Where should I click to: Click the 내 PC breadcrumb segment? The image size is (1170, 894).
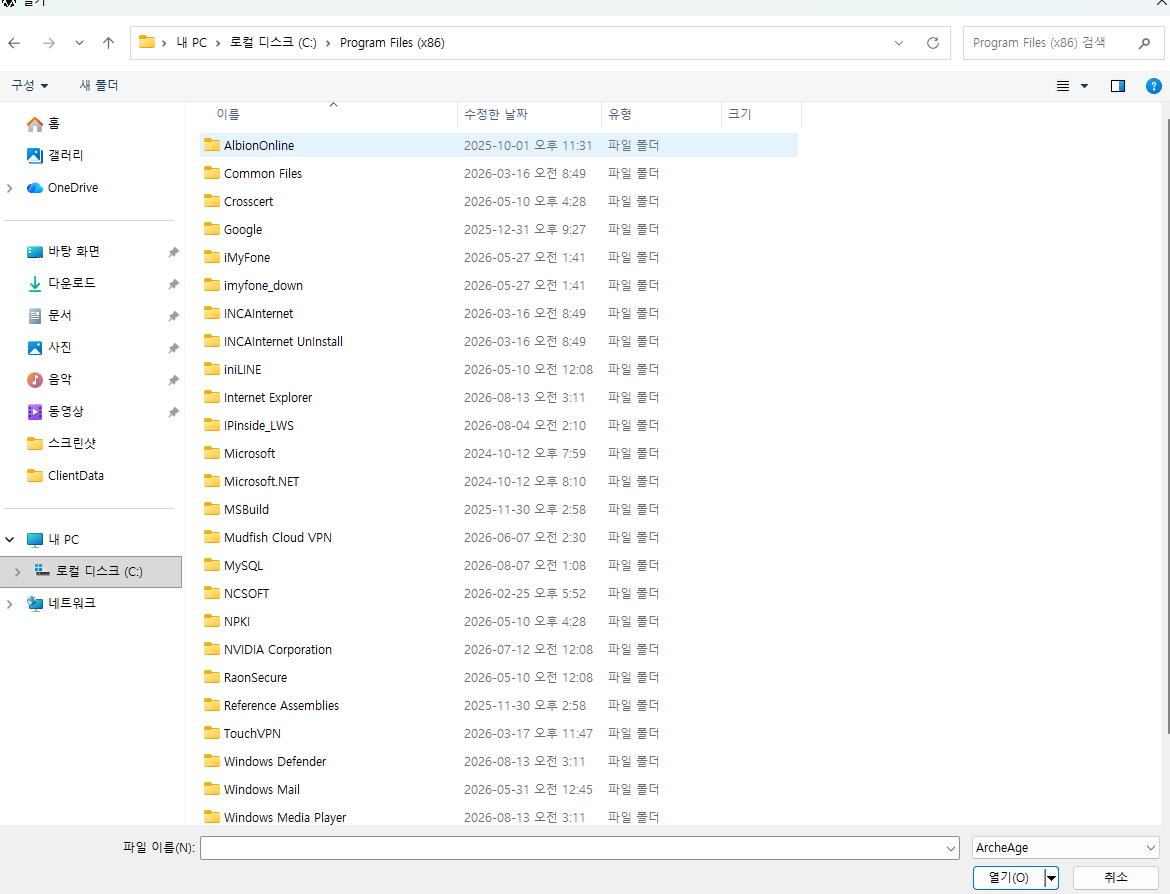click(x=192, y=43)
